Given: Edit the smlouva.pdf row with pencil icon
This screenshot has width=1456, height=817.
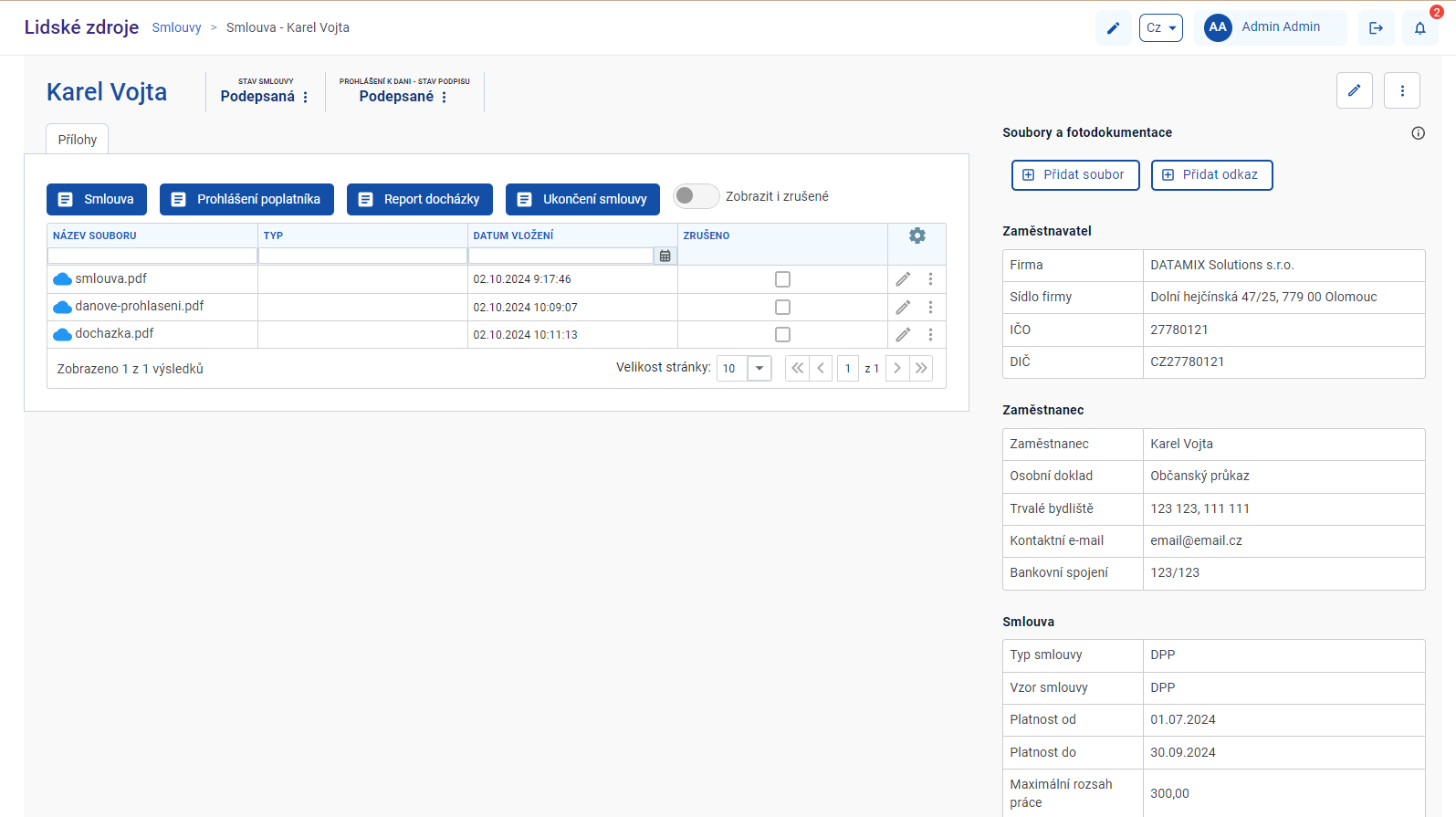Looking at the screenshot, I should [903, 279].
